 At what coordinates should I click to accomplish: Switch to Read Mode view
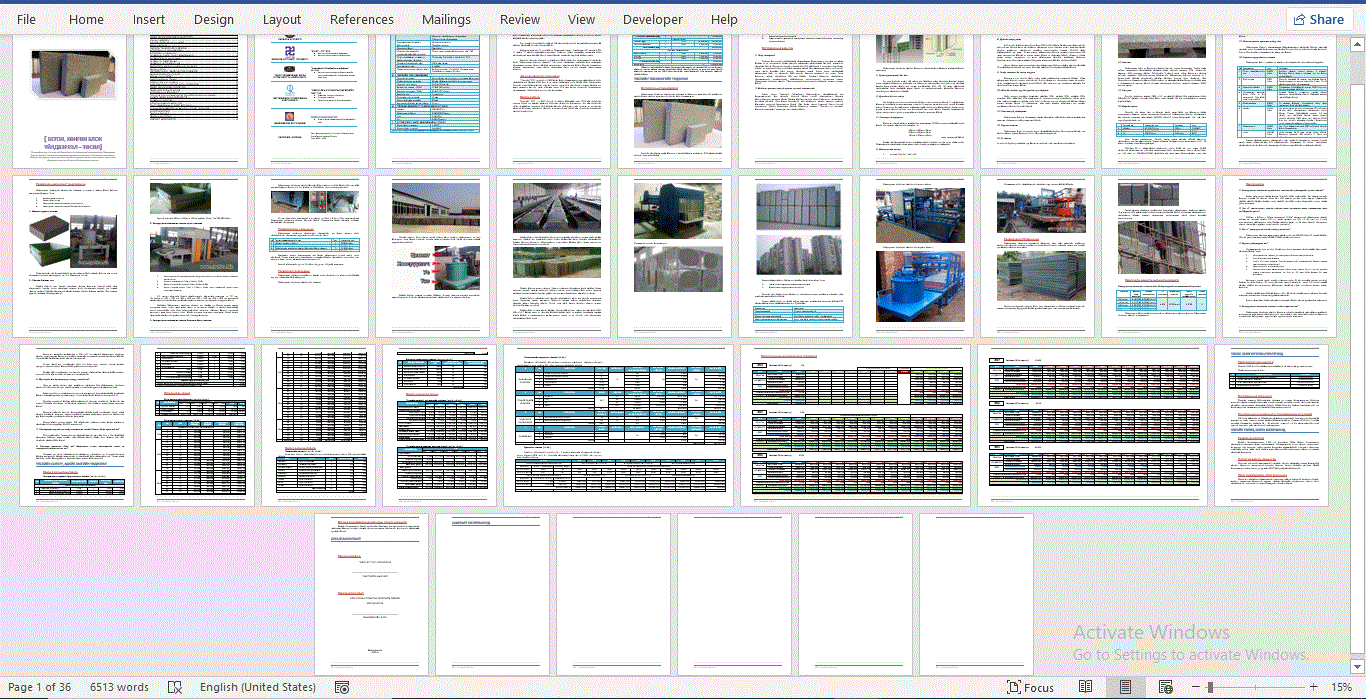[1085, 687]
